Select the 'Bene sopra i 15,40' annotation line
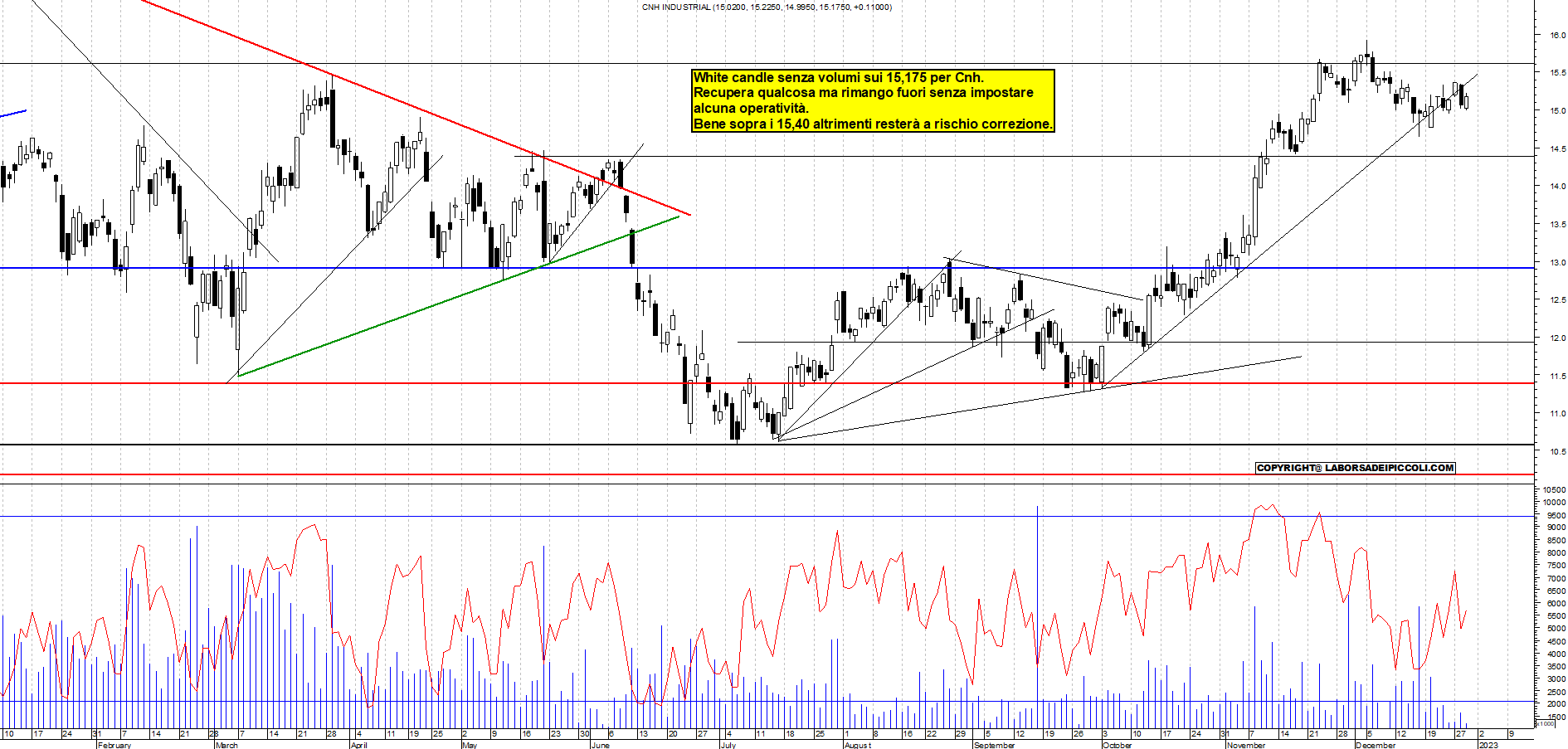Screen dimensions: 1568x749 (874, 124)
